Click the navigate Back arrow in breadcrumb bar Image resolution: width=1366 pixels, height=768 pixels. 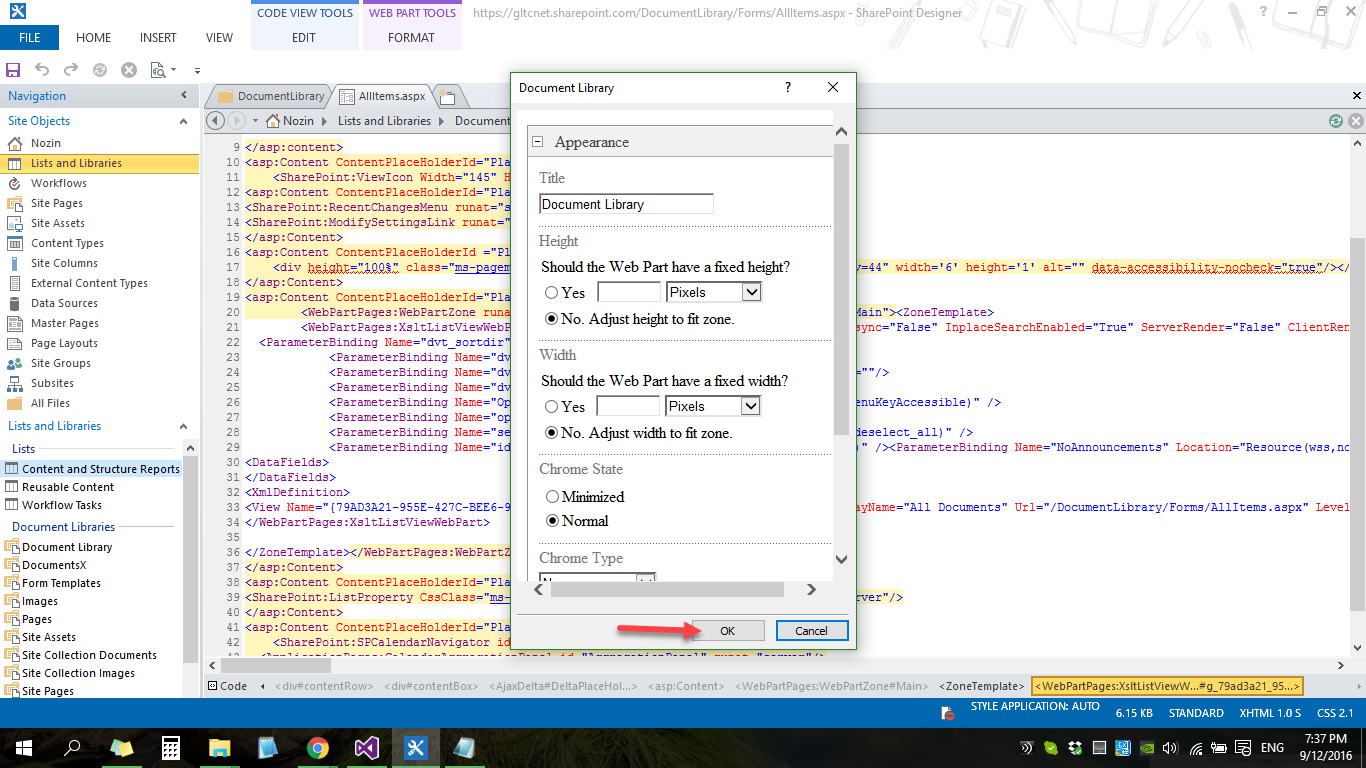215,120
